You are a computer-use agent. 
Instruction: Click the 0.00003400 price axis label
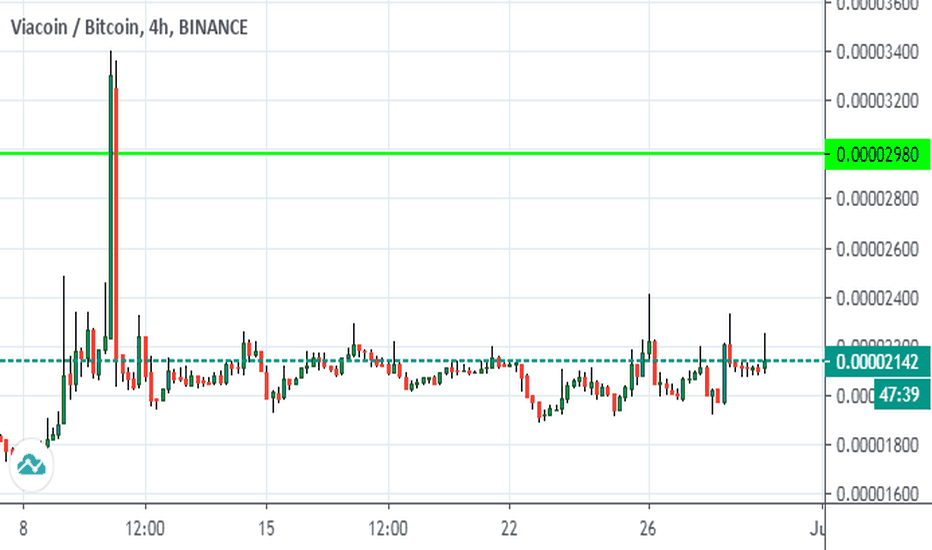tap(877, 52)
